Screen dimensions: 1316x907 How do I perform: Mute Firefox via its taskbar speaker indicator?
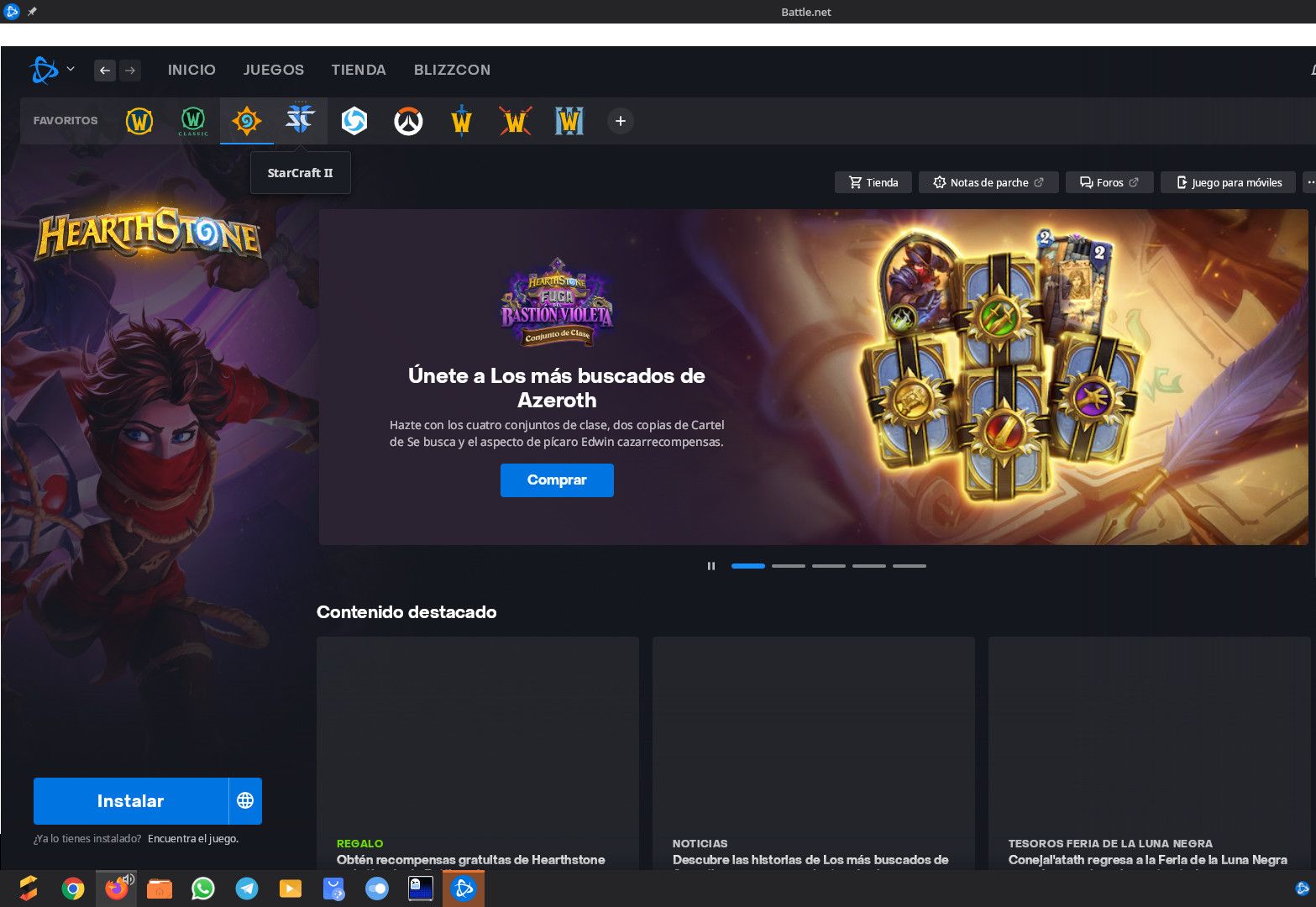pyautogui.click(x=129, y=879)
